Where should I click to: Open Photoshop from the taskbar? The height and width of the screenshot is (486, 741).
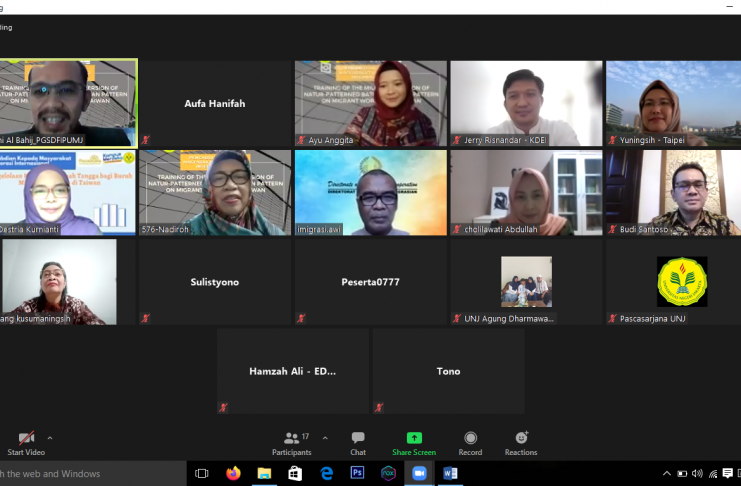pyautogui.click(x=357, y=473)
